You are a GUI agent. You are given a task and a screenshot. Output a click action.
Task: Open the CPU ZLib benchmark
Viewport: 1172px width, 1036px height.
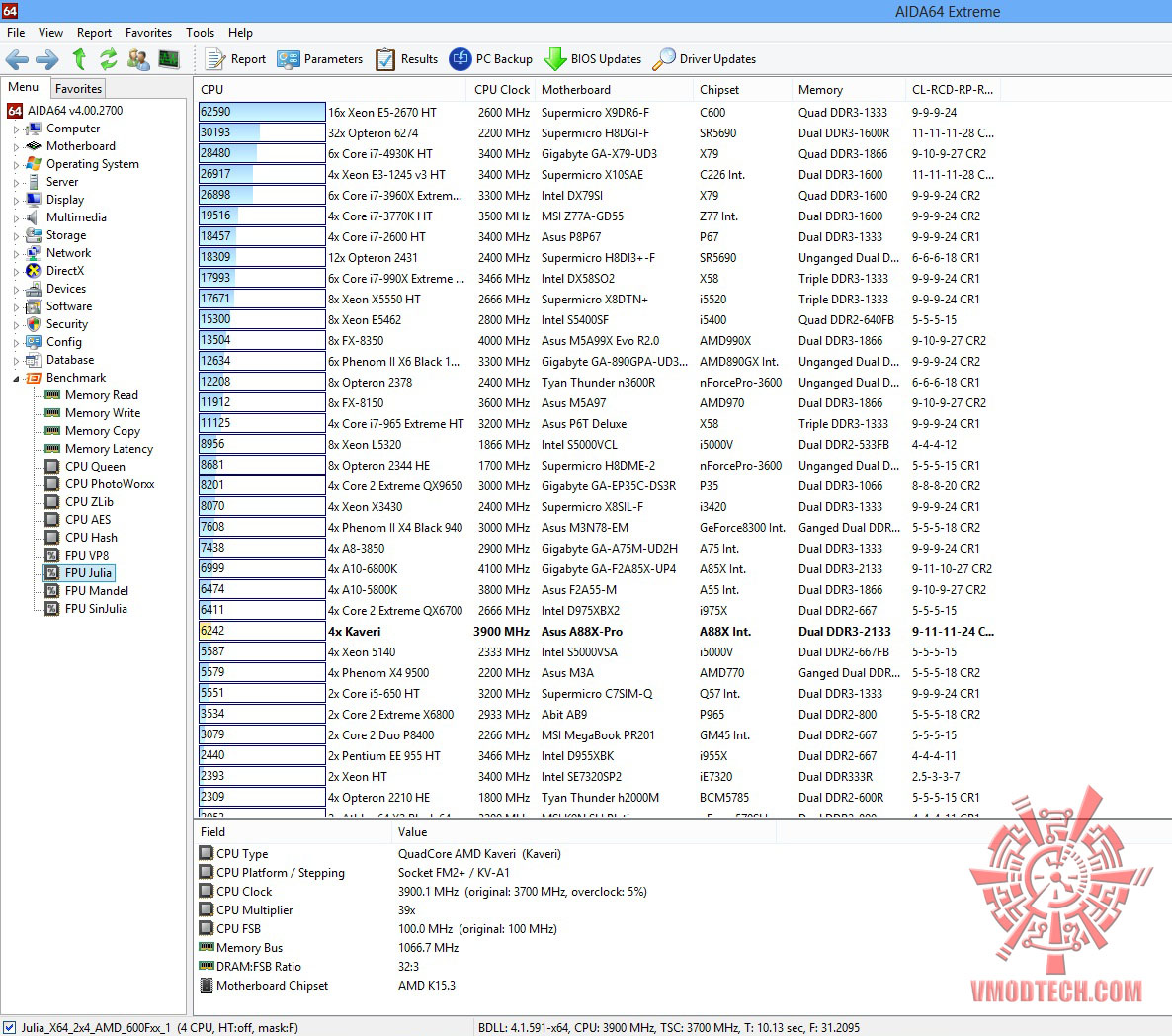79,502
